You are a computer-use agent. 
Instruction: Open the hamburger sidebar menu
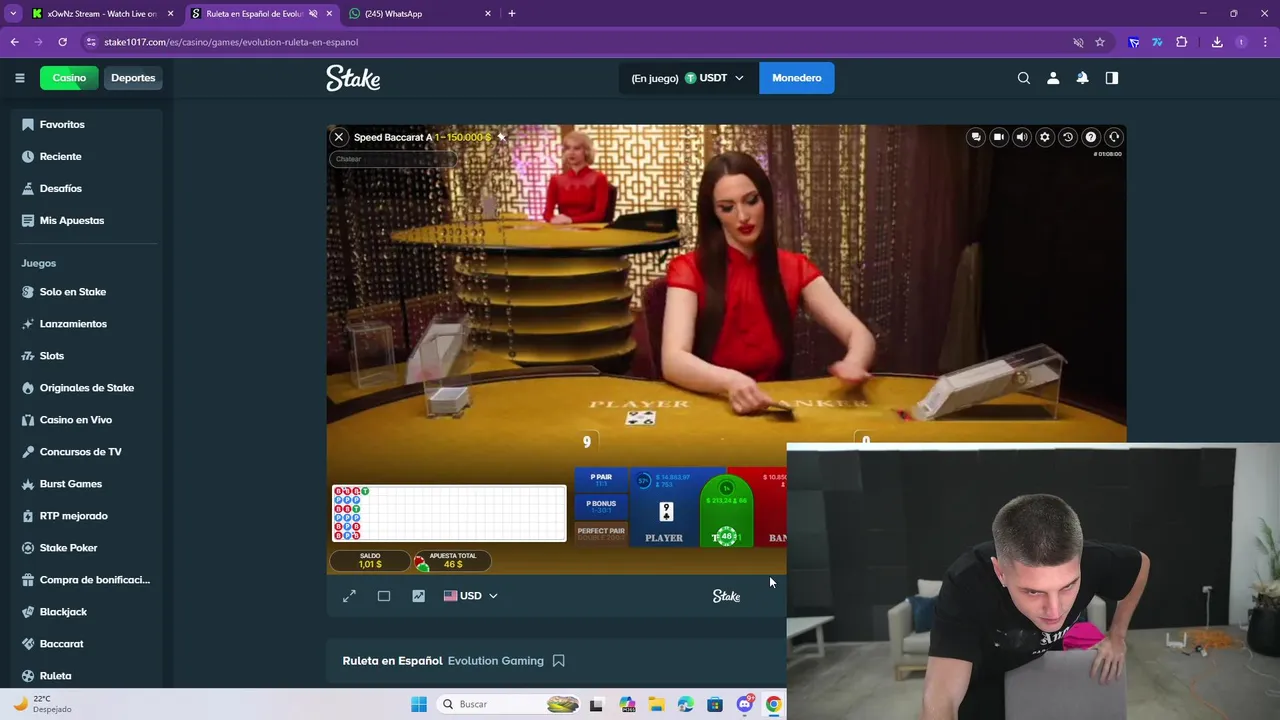click(19, 78)
